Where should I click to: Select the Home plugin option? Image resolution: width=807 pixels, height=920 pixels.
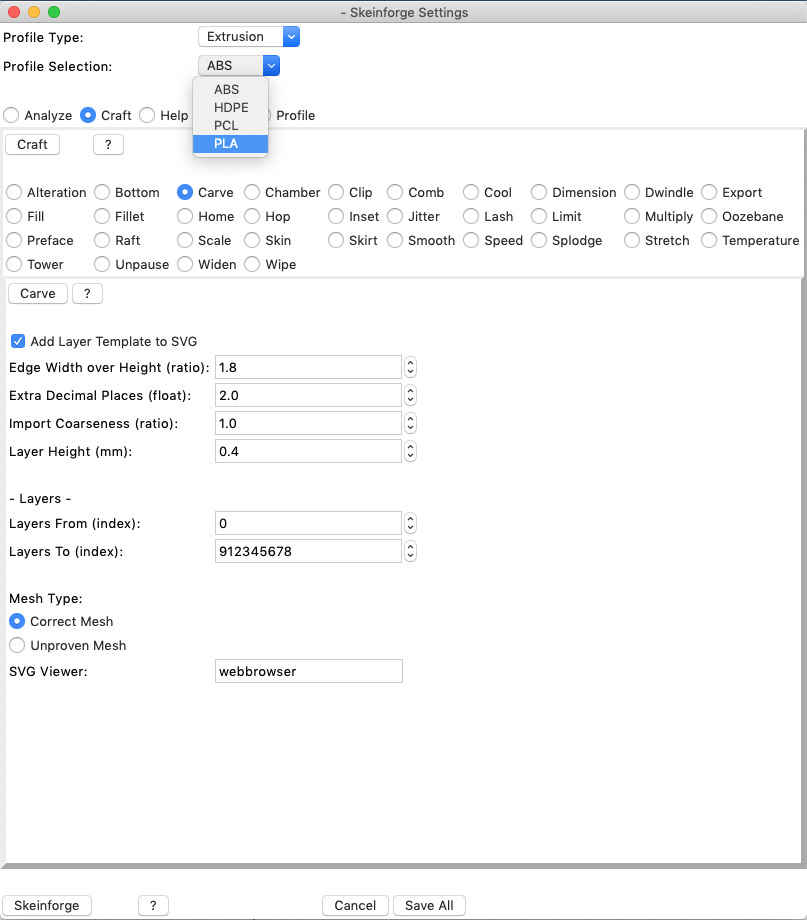click(185, 217)
